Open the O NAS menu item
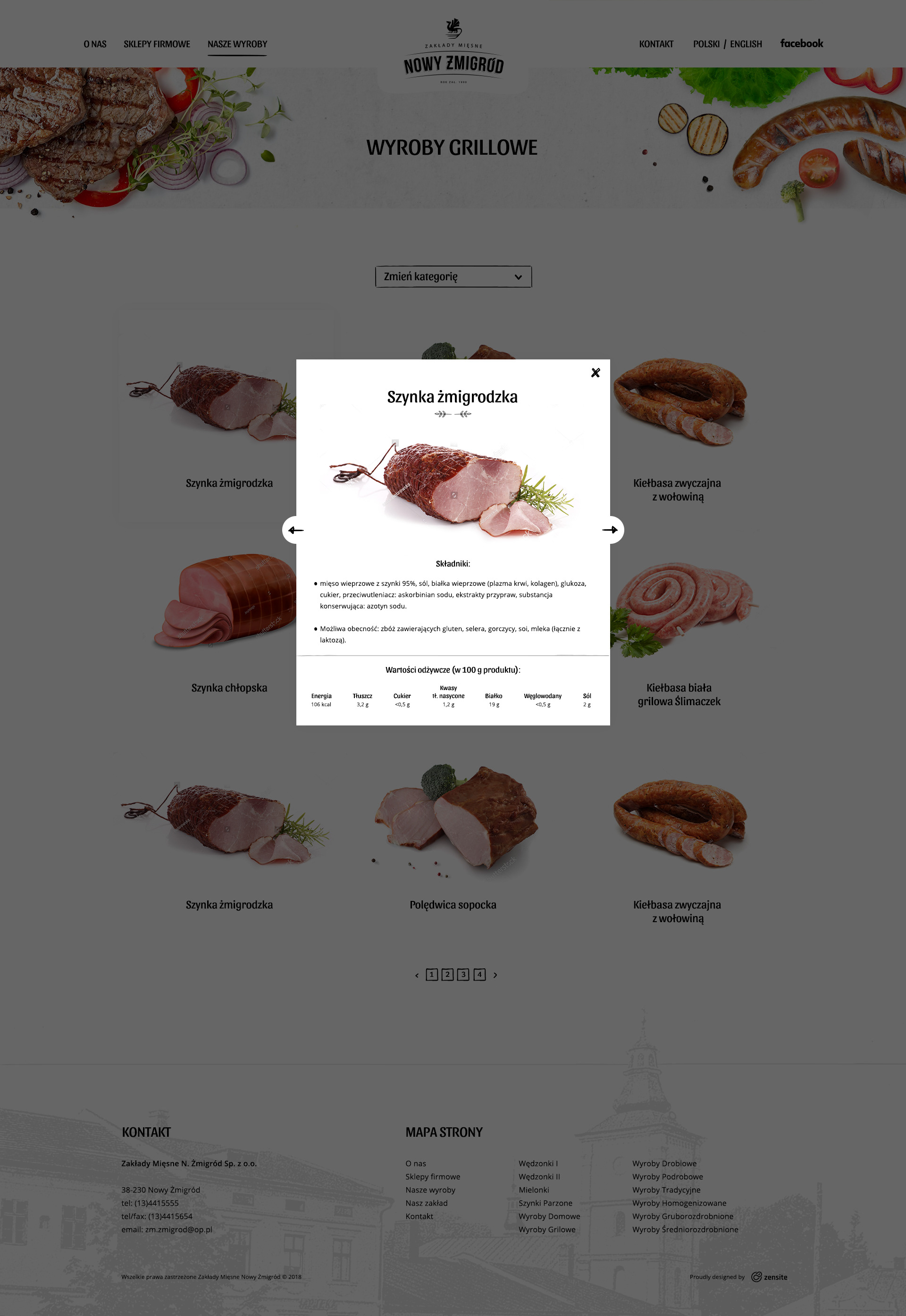The height and width of the screenshot is (1316, 906). coord(95,44)
